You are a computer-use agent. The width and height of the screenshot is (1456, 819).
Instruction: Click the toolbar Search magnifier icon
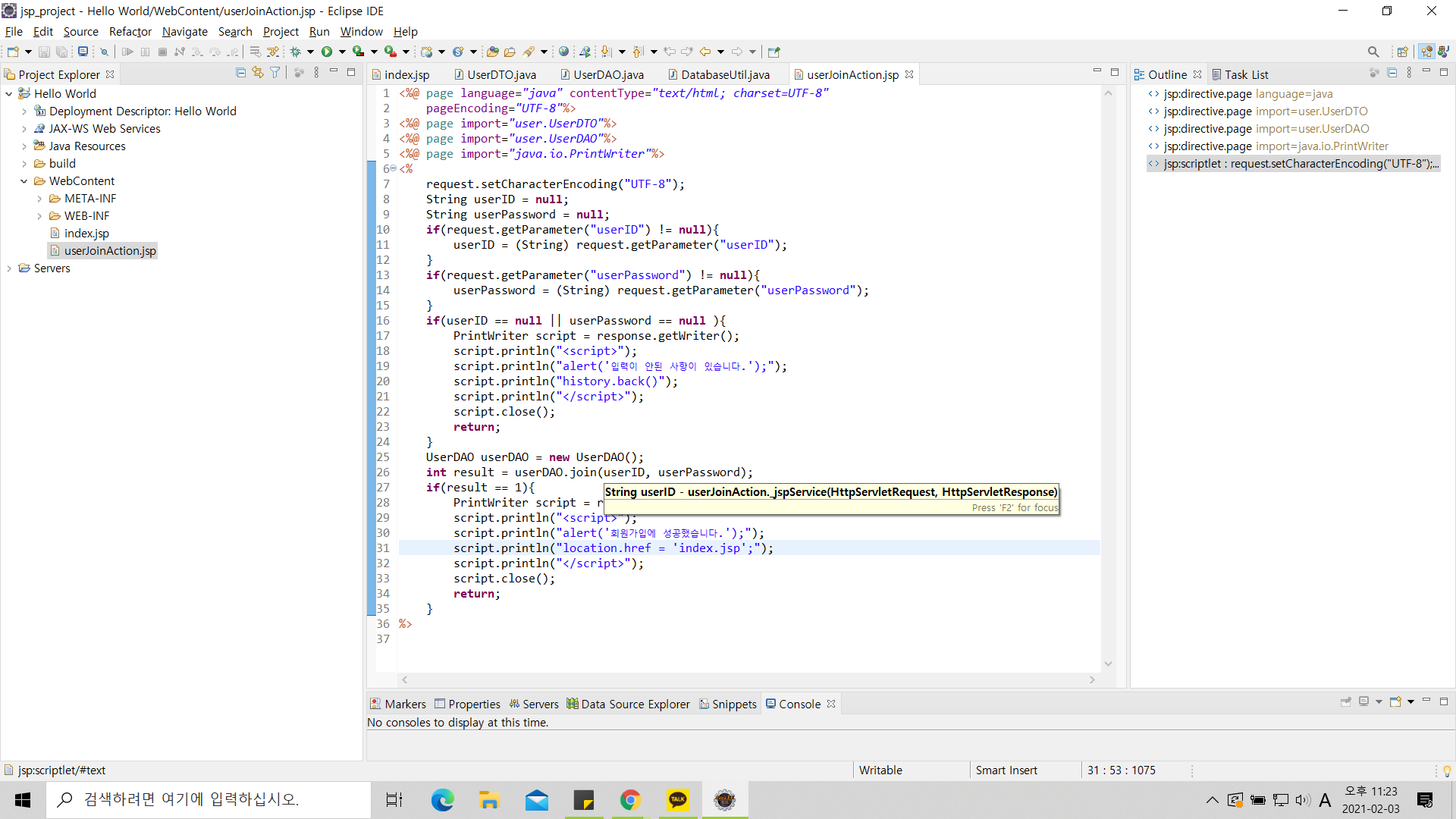click(1373, 52)
